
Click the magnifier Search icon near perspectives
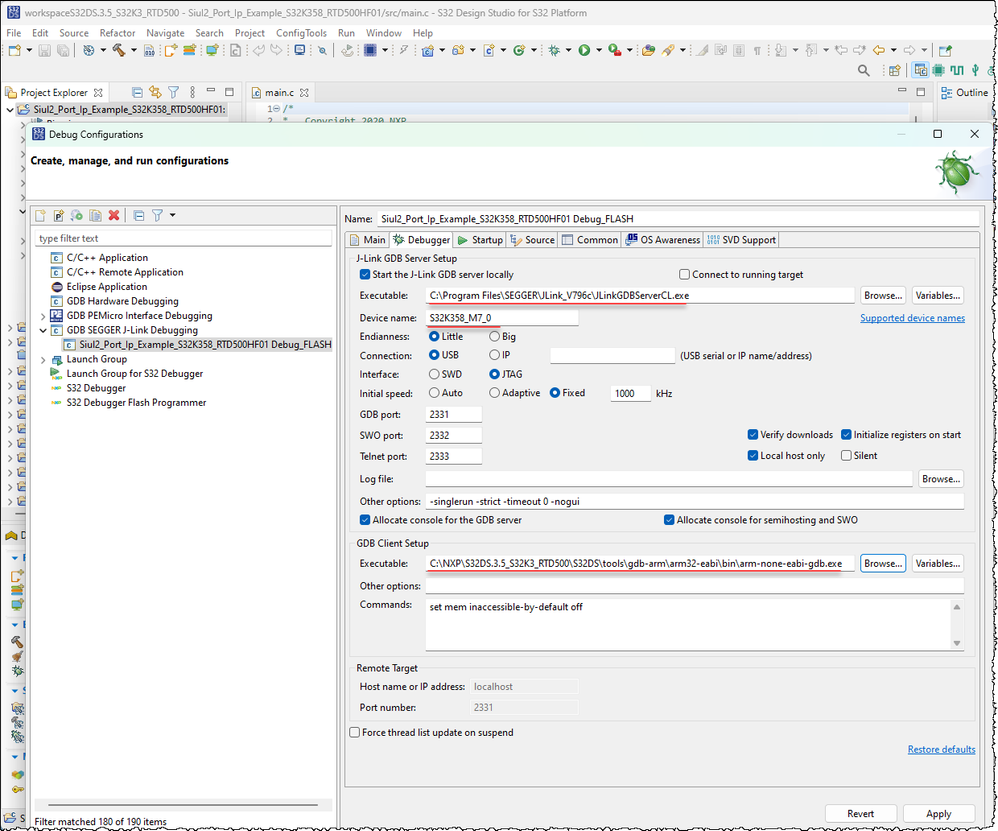(864, 70)
